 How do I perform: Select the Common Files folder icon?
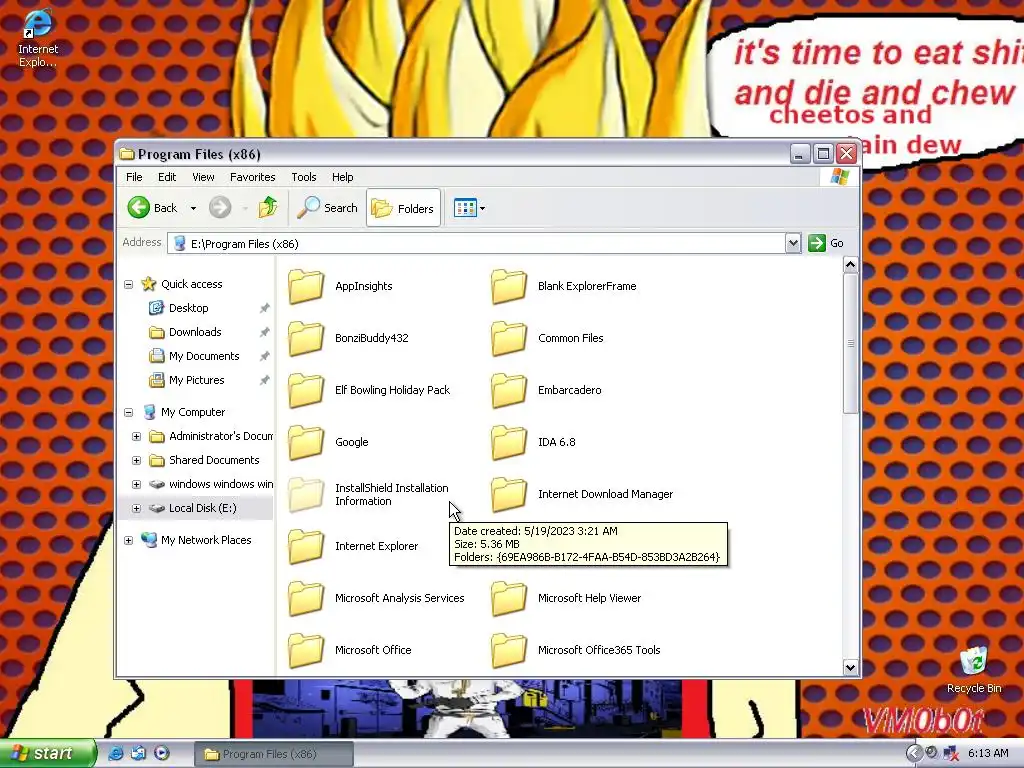(509, 338)
